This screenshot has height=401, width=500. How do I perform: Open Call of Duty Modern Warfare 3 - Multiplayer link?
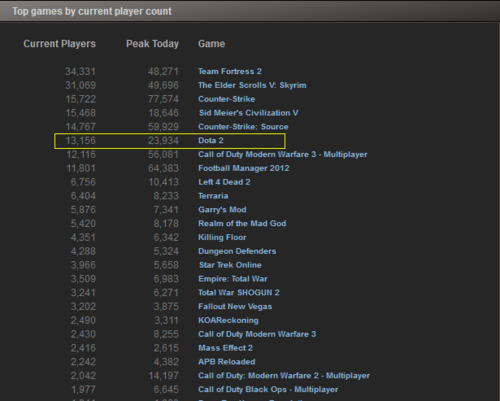click(283, 154)
